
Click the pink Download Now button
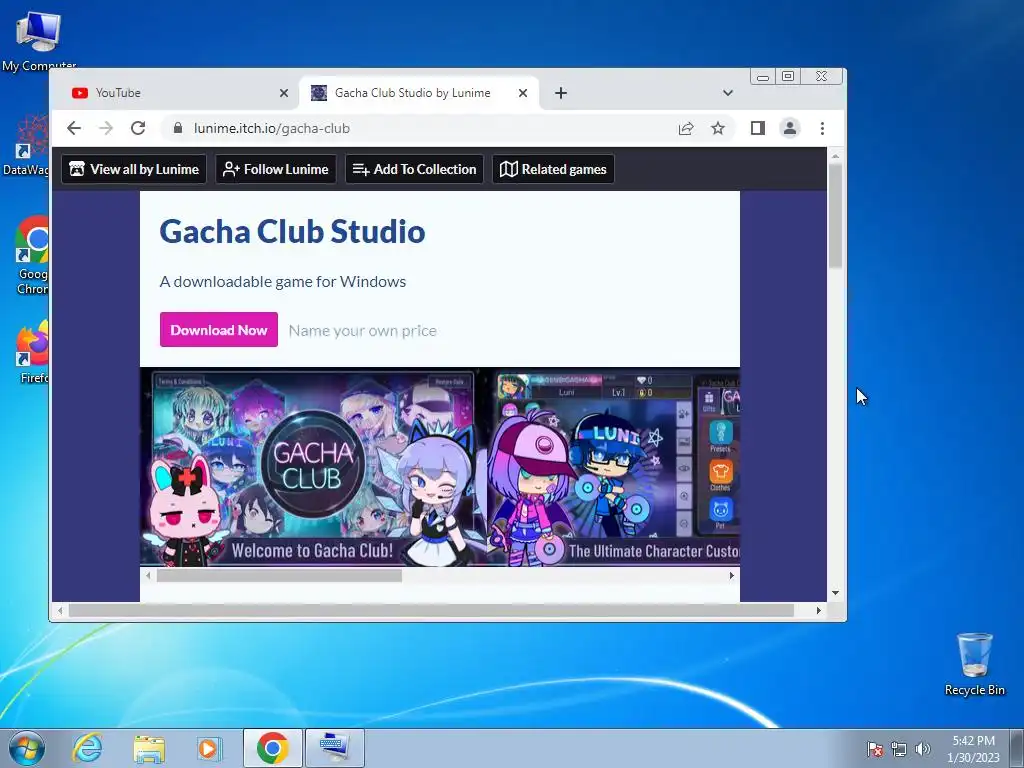(x=219, y=330)
